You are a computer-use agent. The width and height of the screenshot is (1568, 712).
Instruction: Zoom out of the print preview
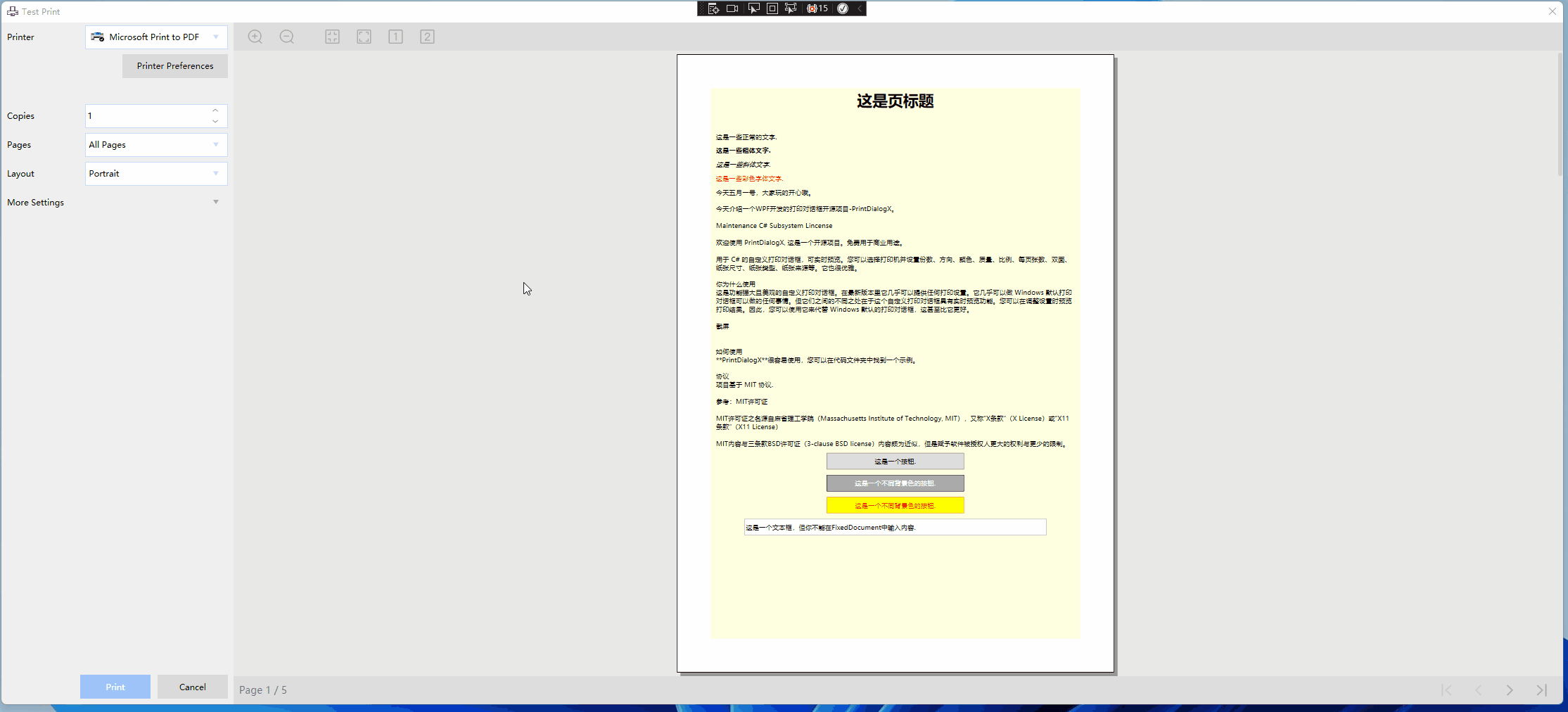tap(287, 37)
